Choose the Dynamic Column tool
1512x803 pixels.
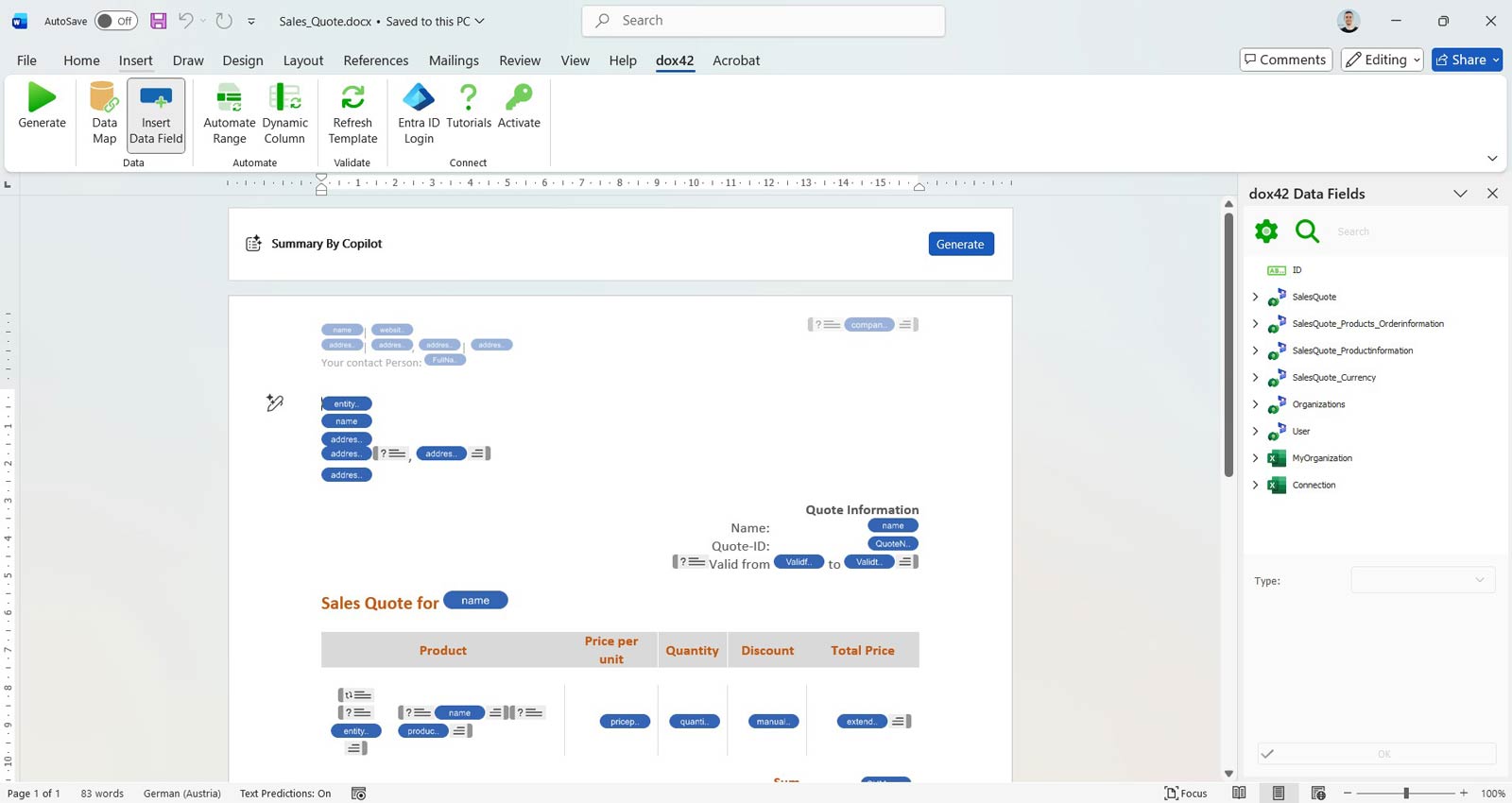[x=284, y=114]
